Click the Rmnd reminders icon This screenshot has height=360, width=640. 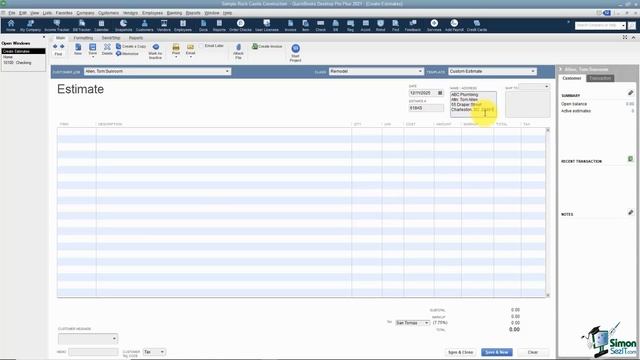tap(380, 25)
